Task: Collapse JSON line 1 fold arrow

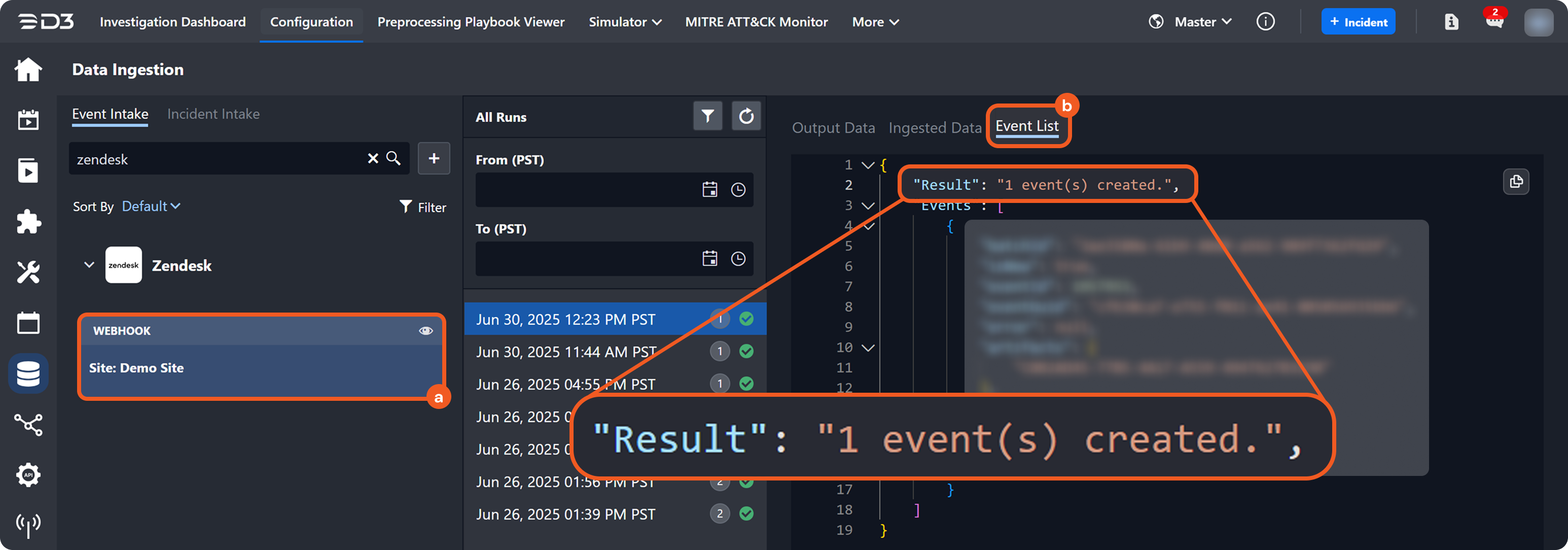Action: (868, 165)
